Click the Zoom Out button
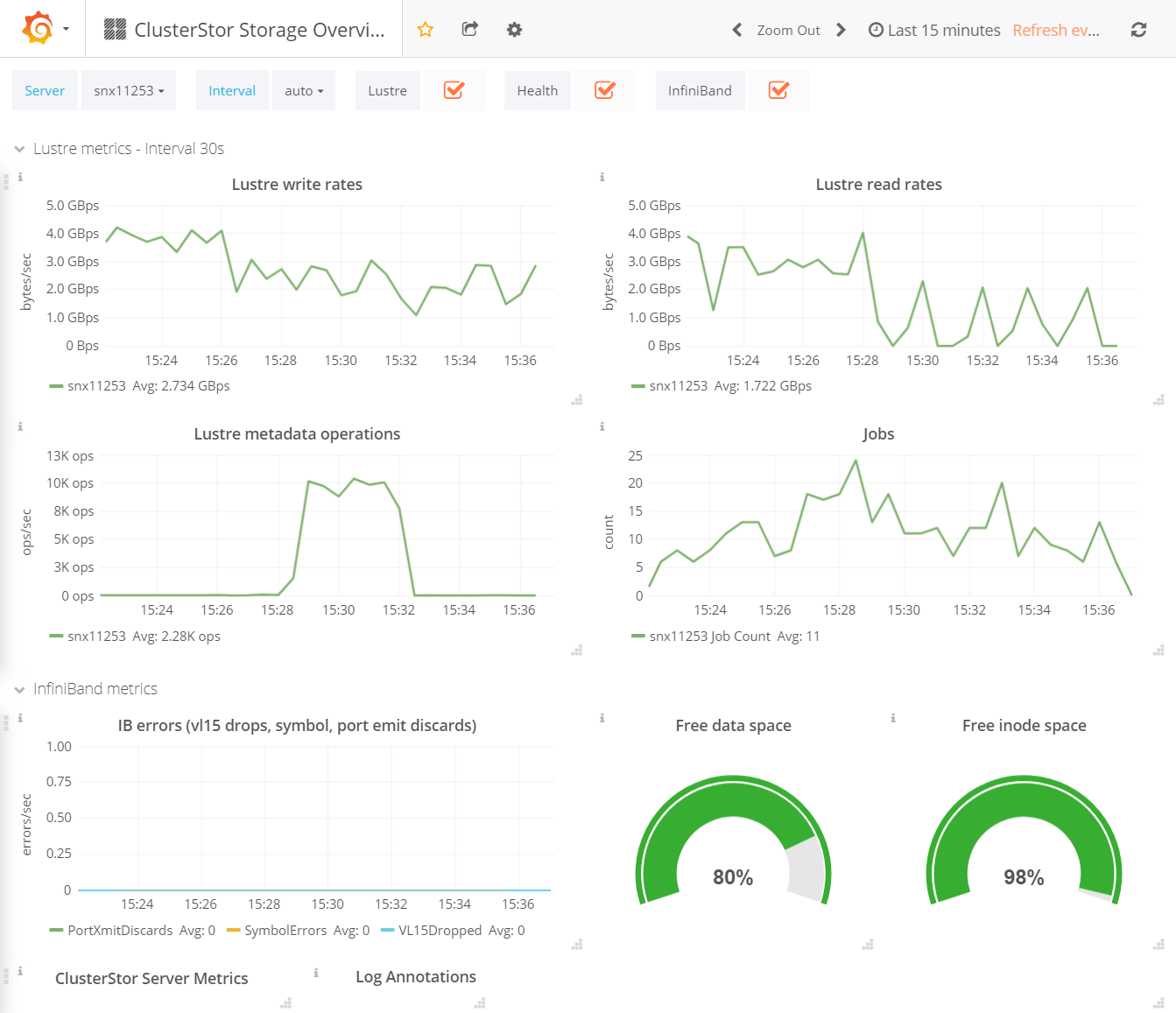The image size is (1176, 1013). pos(787,29)
